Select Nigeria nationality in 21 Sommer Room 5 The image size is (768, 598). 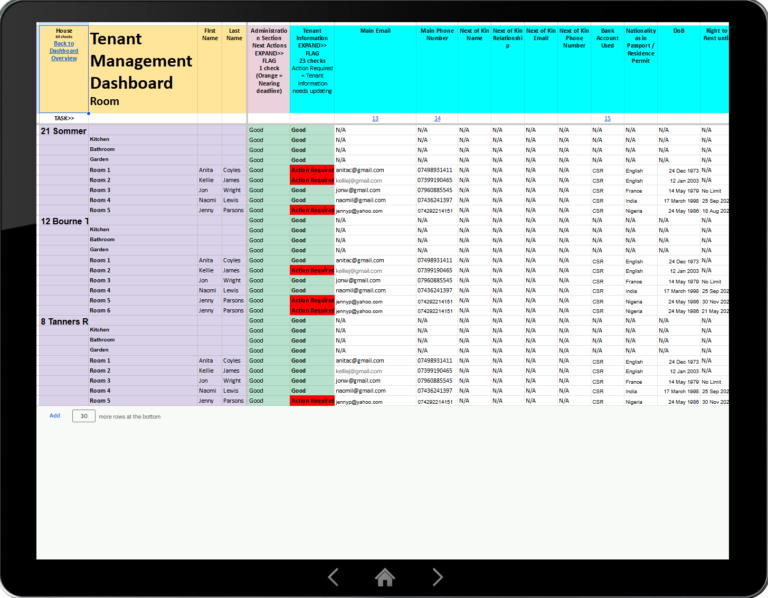[641, 211]
